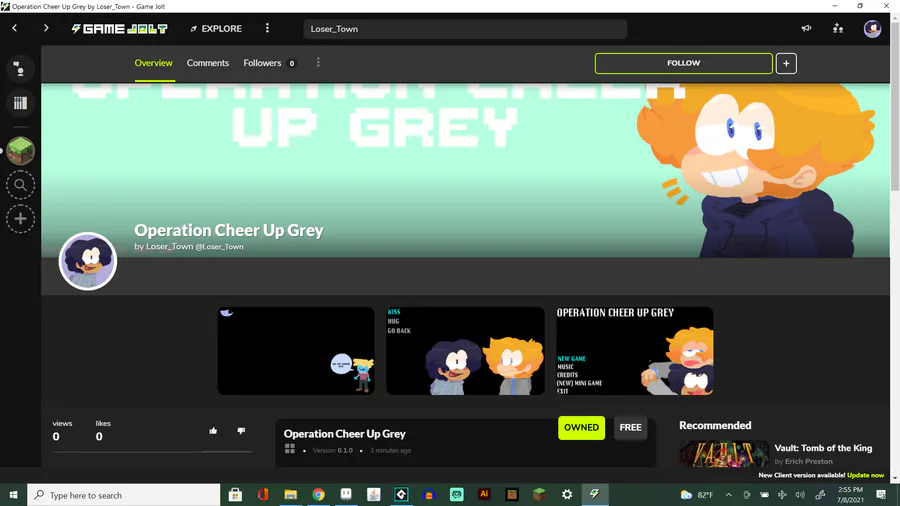Open the Windows notification center
The width and height of the screenshot is (900, 506).
tap(881, 495)
